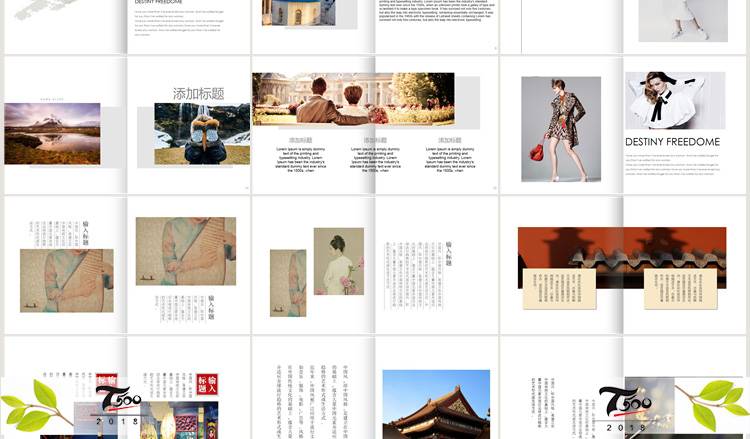750x439 pixels.
Task: Select the mountain lake landscape photo
Action: [52, 134]
